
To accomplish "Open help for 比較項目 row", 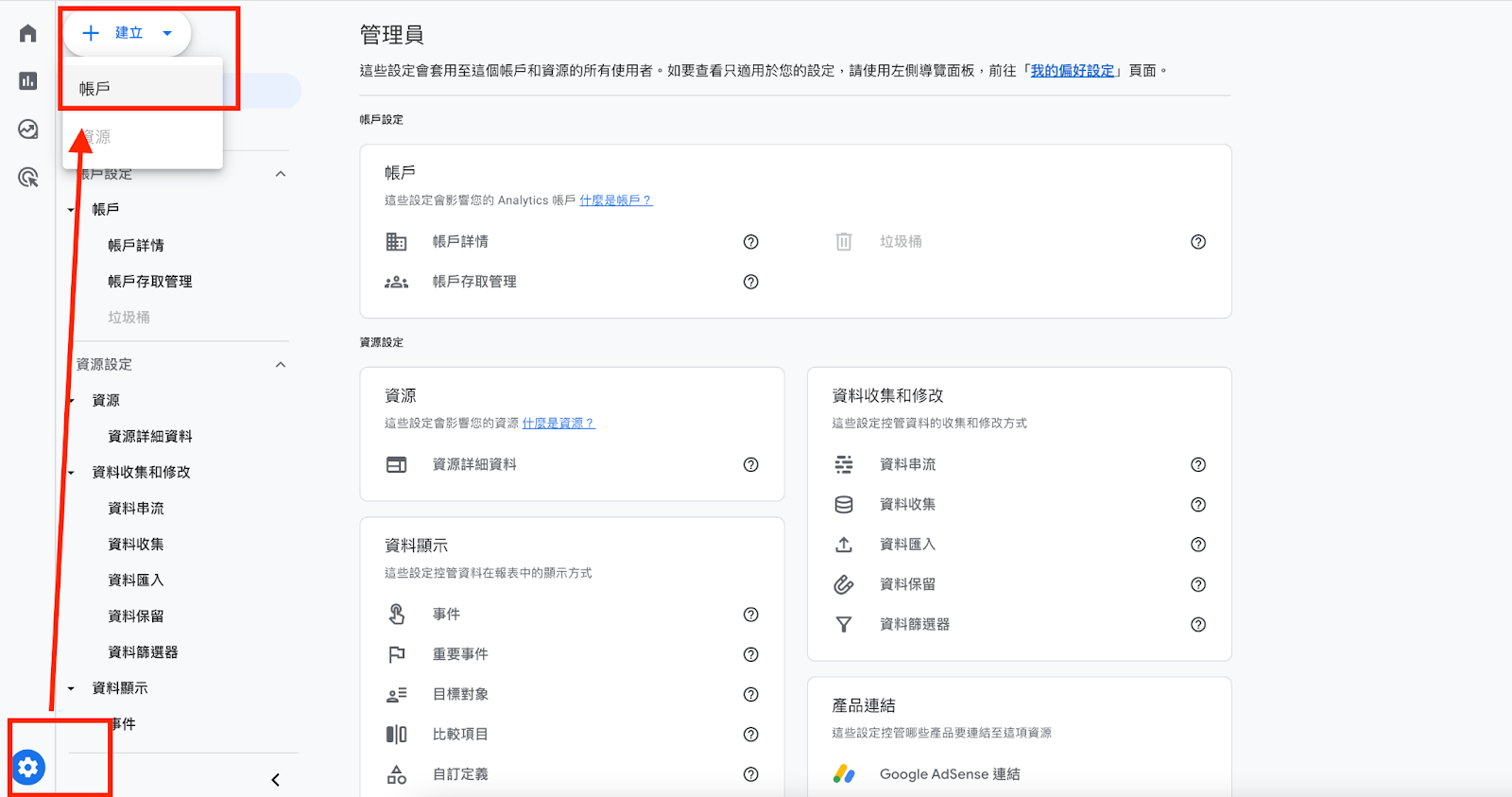I will pos(751,735).
